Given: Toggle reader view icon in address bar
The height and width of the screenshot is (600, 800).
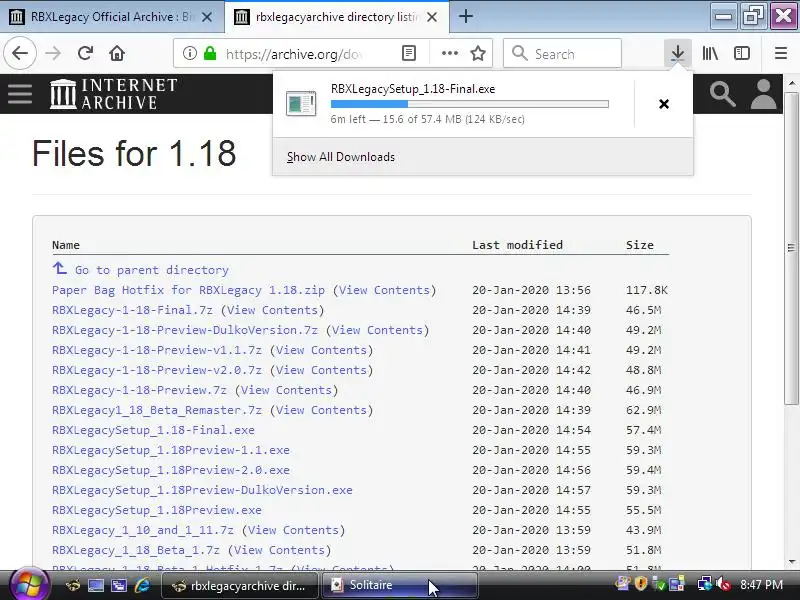Looking at the screenshot, I should [409, 53].
